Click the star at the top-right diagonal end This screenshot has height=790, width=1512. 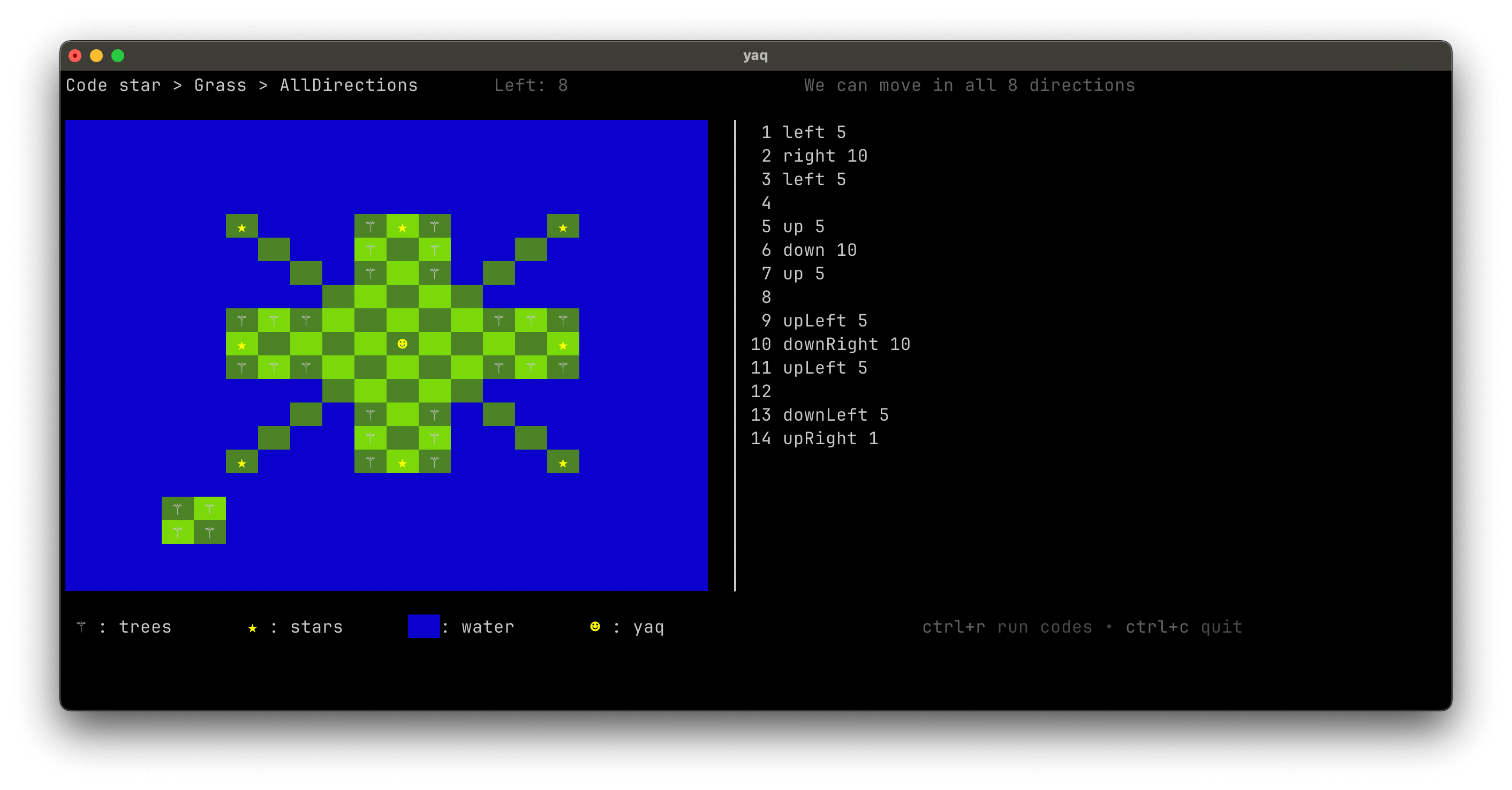pyautogui.click(x=563, y=227)
